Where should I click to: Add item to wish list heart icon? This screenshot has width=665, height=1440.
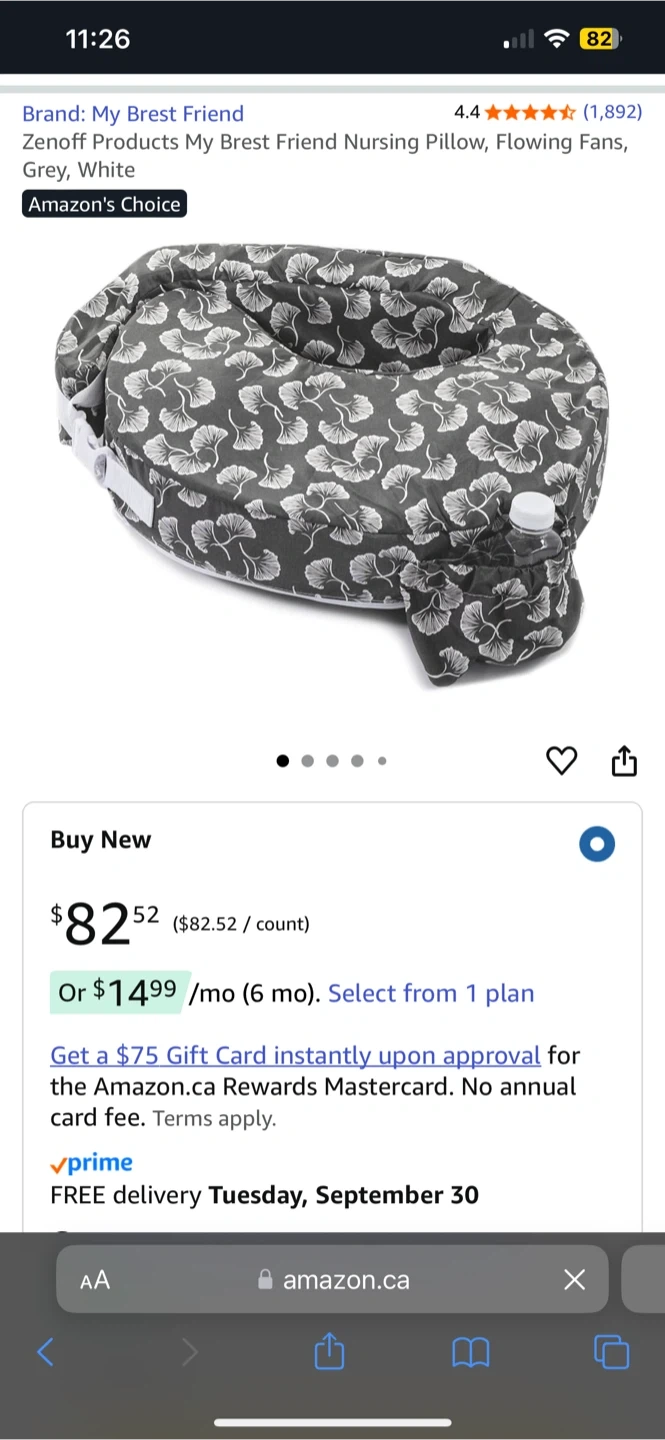[x=562, y=761]
